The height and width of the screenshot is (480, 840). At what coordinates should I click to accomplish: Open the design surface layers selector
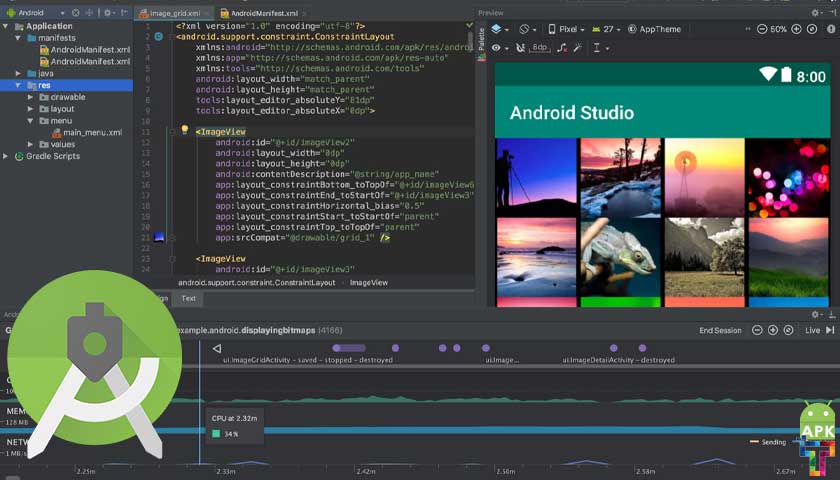[499, 29]
